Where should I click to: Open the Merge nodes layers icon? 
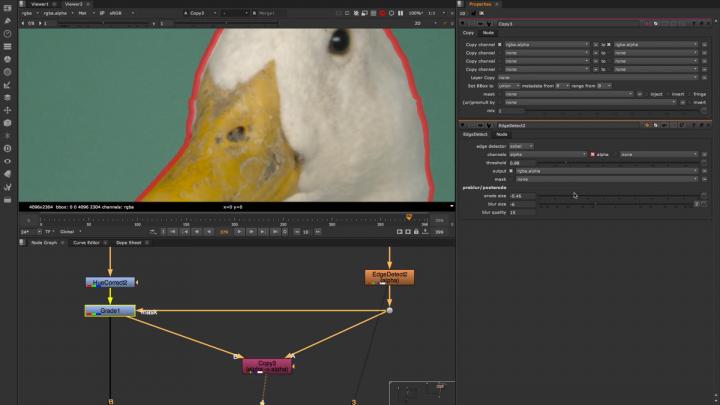point(7,97)
